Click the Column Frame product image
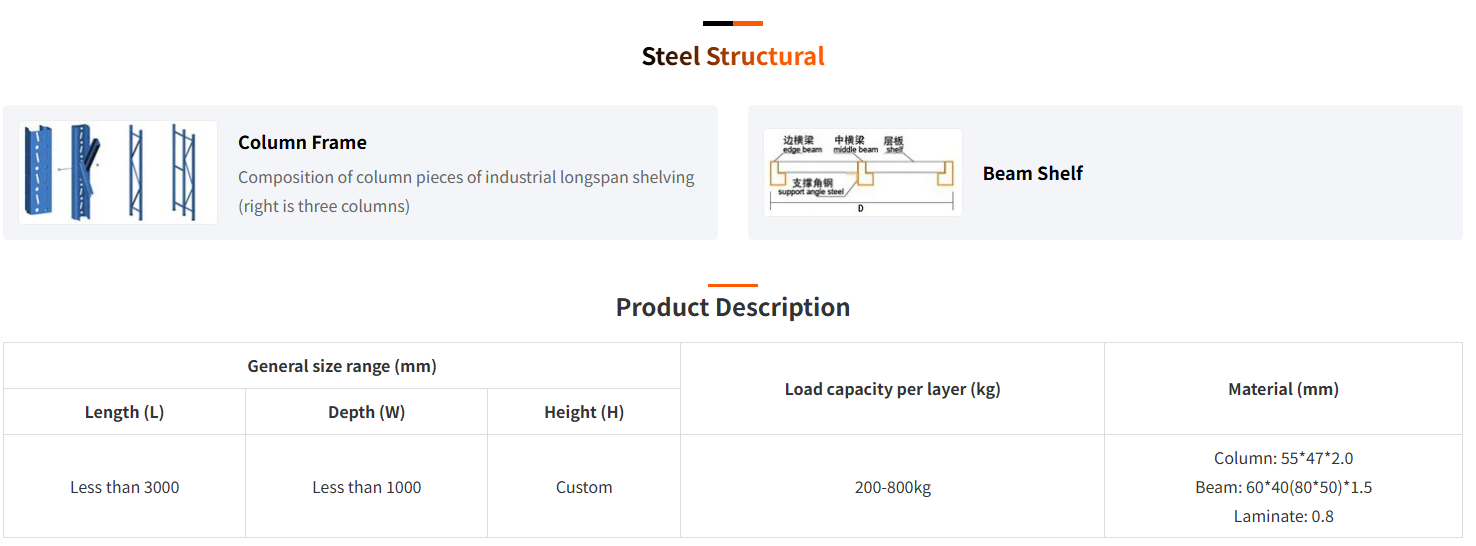The height and width of the screenshot is (546, 1476). tap(118, 172)
